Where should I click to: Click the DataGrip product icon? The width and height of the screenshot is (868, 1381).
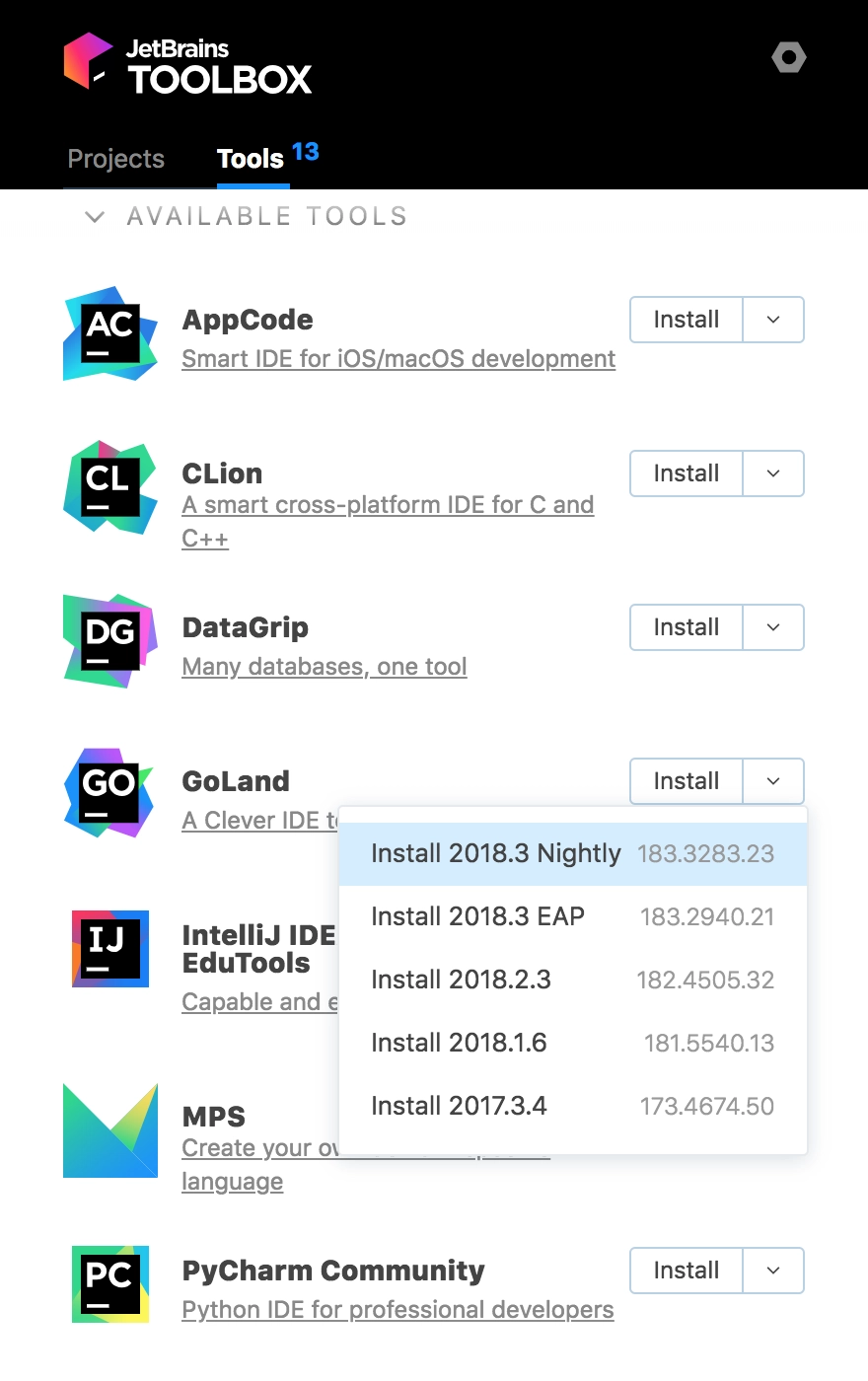110,641
